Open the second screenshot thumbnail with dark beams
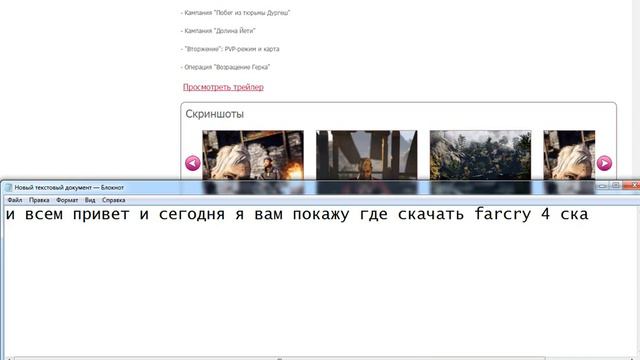Viewport: 640px width, 360px height. tap(367, 155)
